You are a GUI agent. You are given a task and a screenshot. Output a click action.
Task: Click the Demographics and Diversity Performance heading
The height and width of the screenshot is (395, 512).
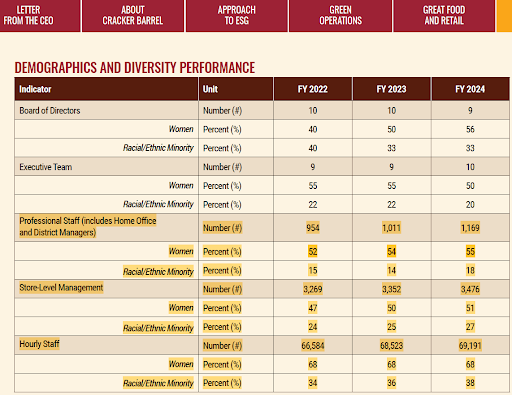pos(135,68)
